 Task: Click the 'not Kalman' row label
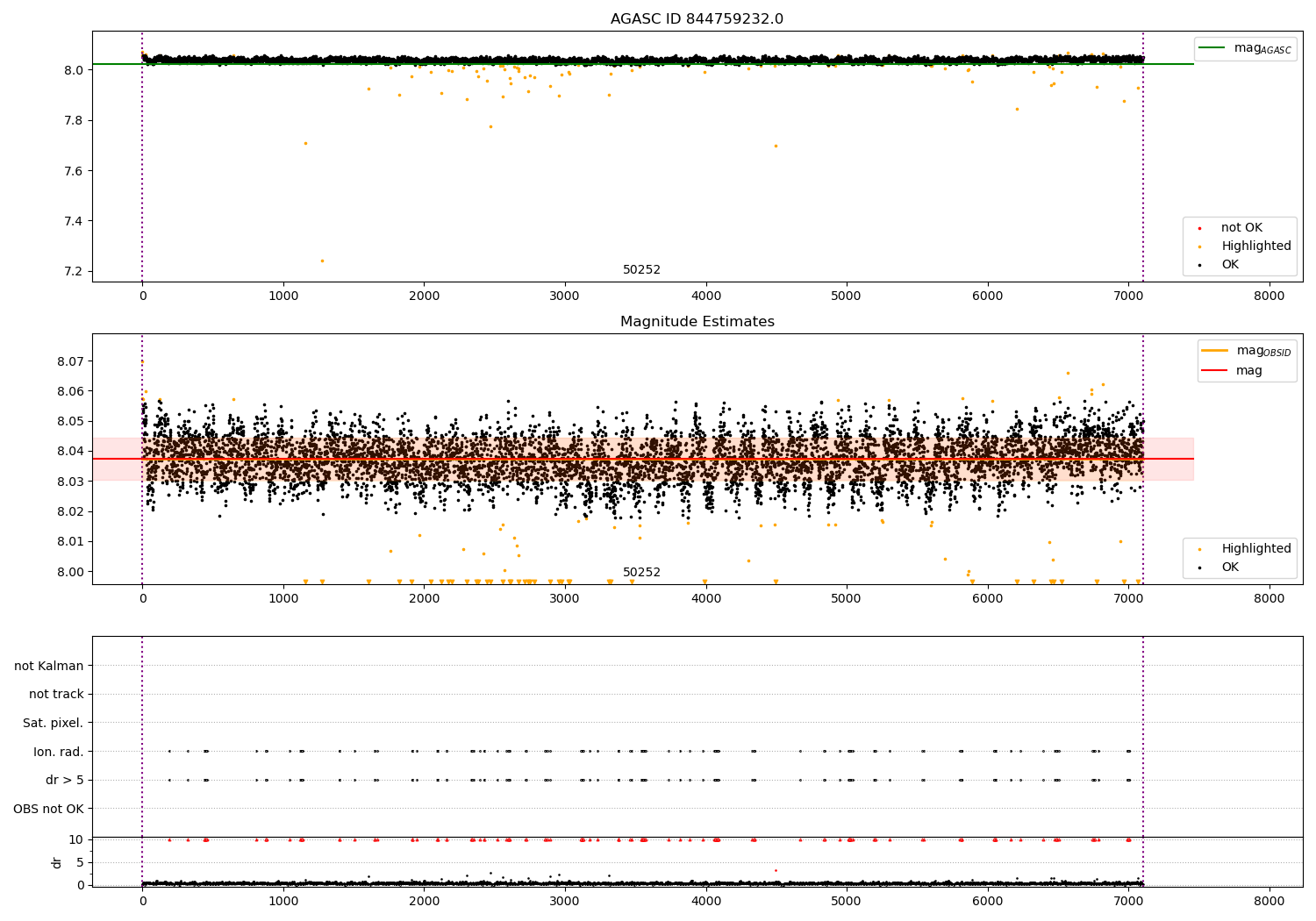[49, 666]
